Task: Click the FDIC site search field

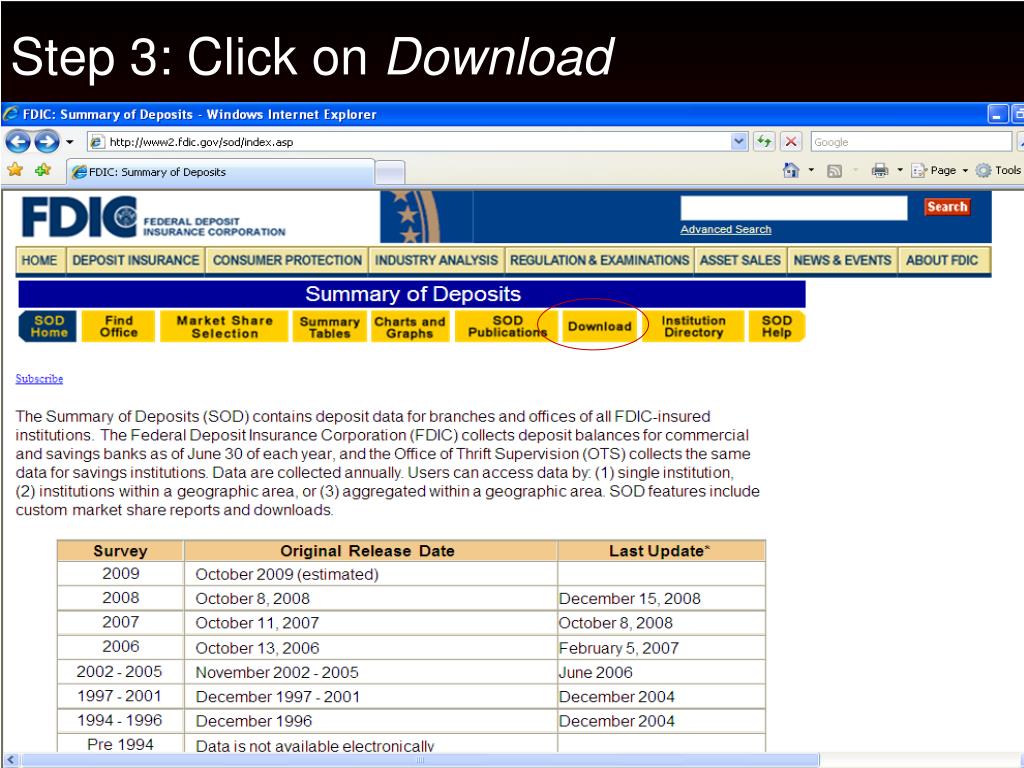Action: pyautogui.click(x=793, y=208)
